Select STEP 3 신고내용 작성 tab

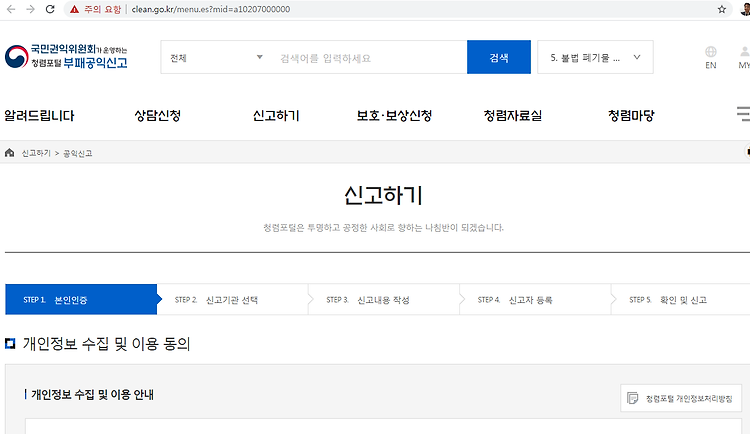click(384, 300)
